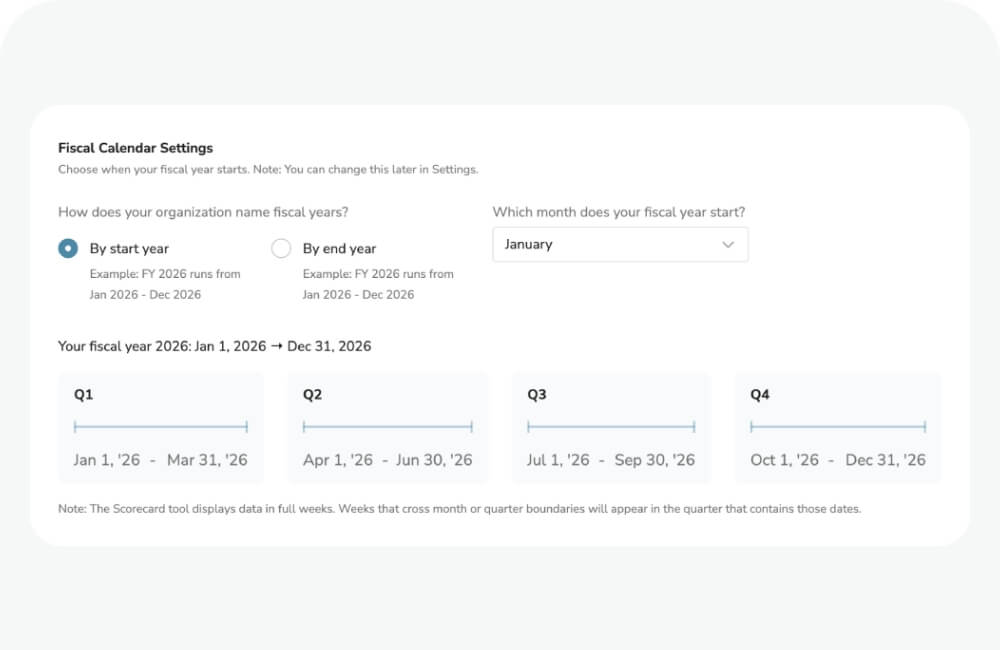The height and width of the screenshot is (650, 1000).
Task: Select the "By end year" radio button
Action: pyautogui.click(x=281, y=248)
